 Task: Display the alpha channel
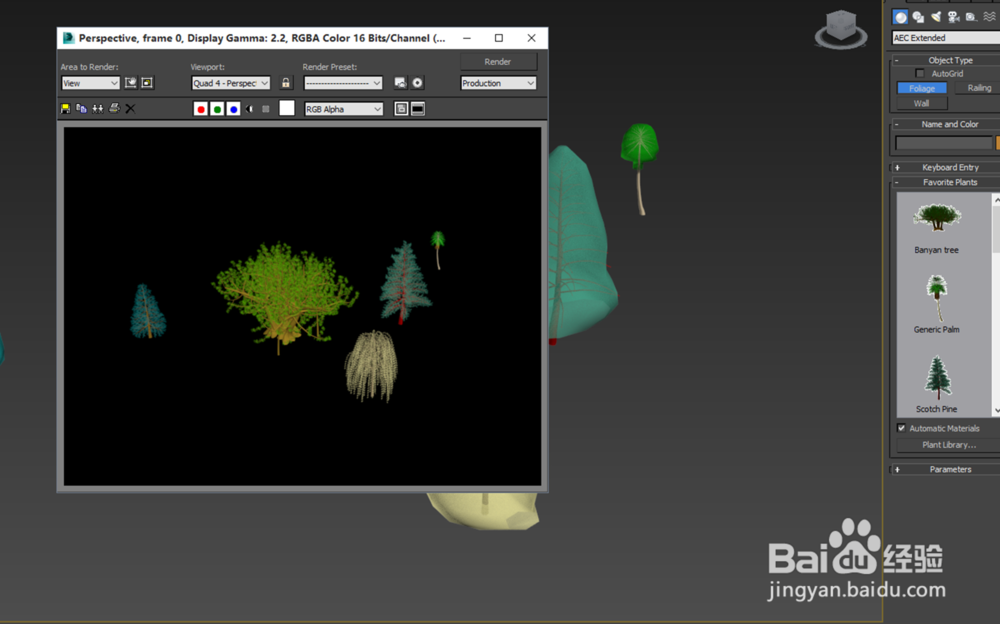coord(249,109)
